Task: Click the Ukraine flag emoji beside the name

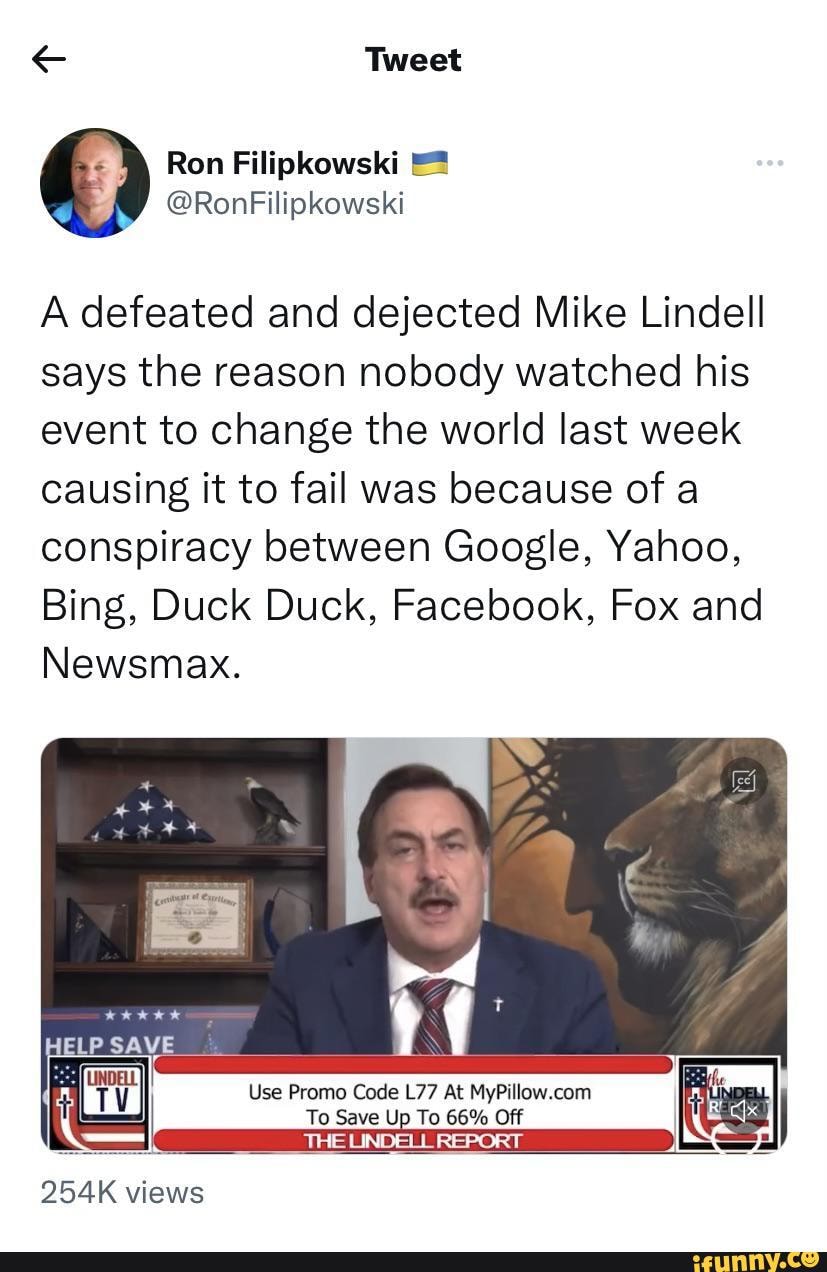Action: (x=430, y=162)
